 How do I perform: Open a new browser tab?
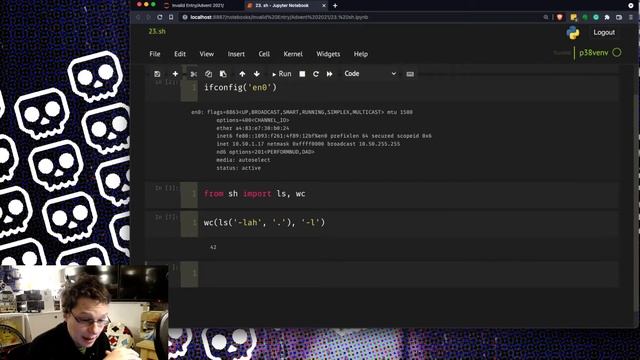tap(335, 5)
